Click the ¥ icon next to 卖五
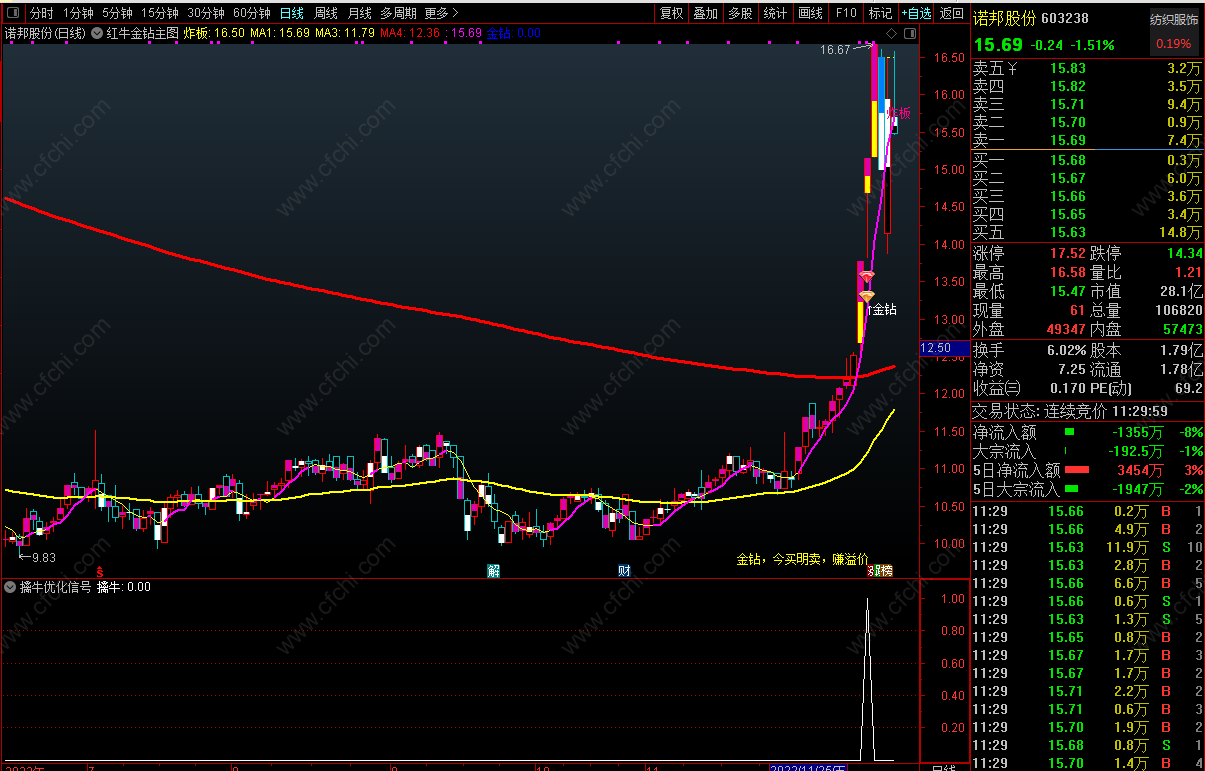Screen dimensions: 1205x771 [x=1012, y=69]
